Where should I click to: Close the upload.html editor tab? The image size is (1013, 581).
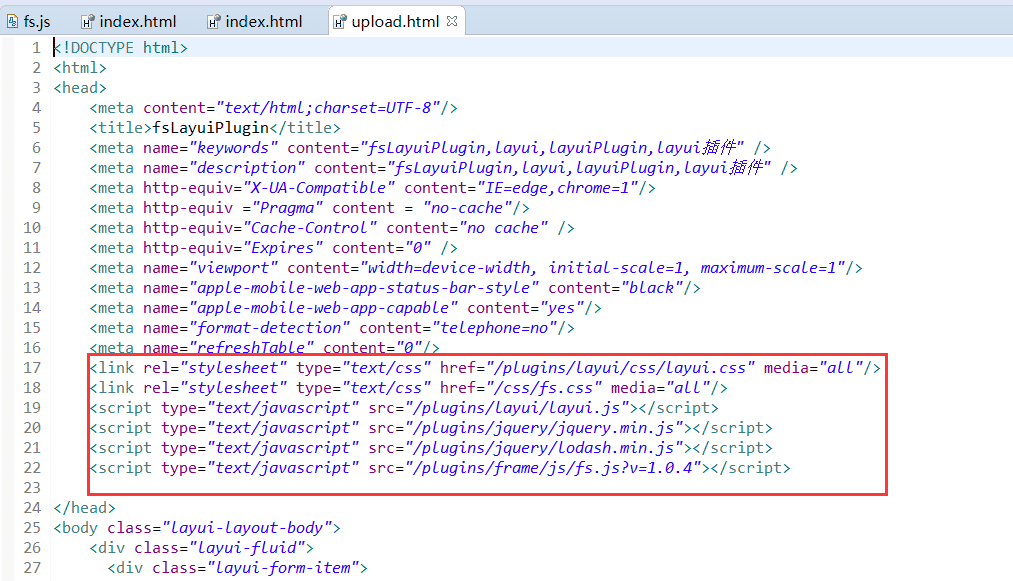(x=452, y=21)
